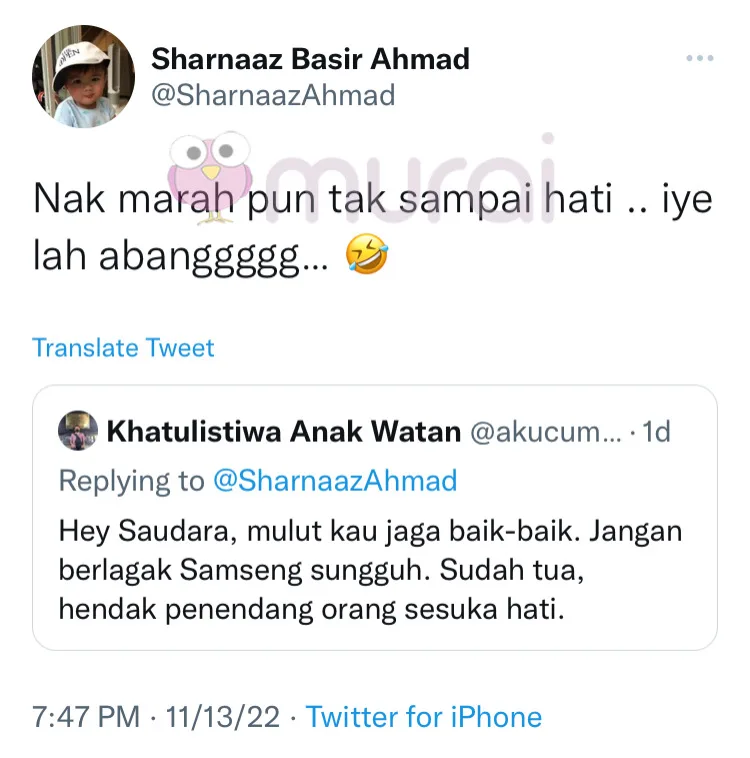Open the quoted tweet text starting with Hey Saudara
This screenshot has height=758, width=750.
tap(370, 570)
